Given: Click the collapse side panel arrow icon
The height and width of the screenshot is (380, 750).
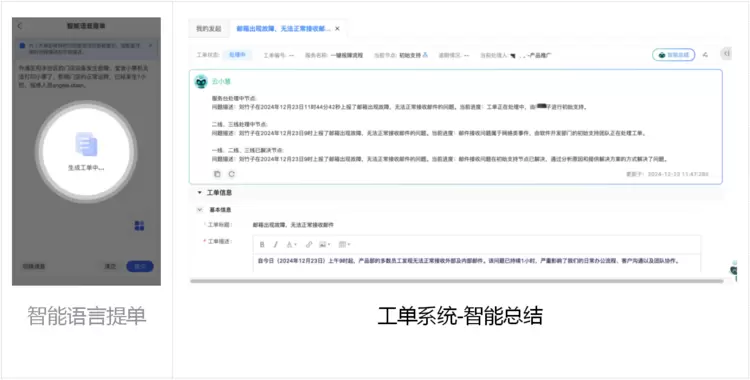Looking at the screenshot, I should pos(726,54).
